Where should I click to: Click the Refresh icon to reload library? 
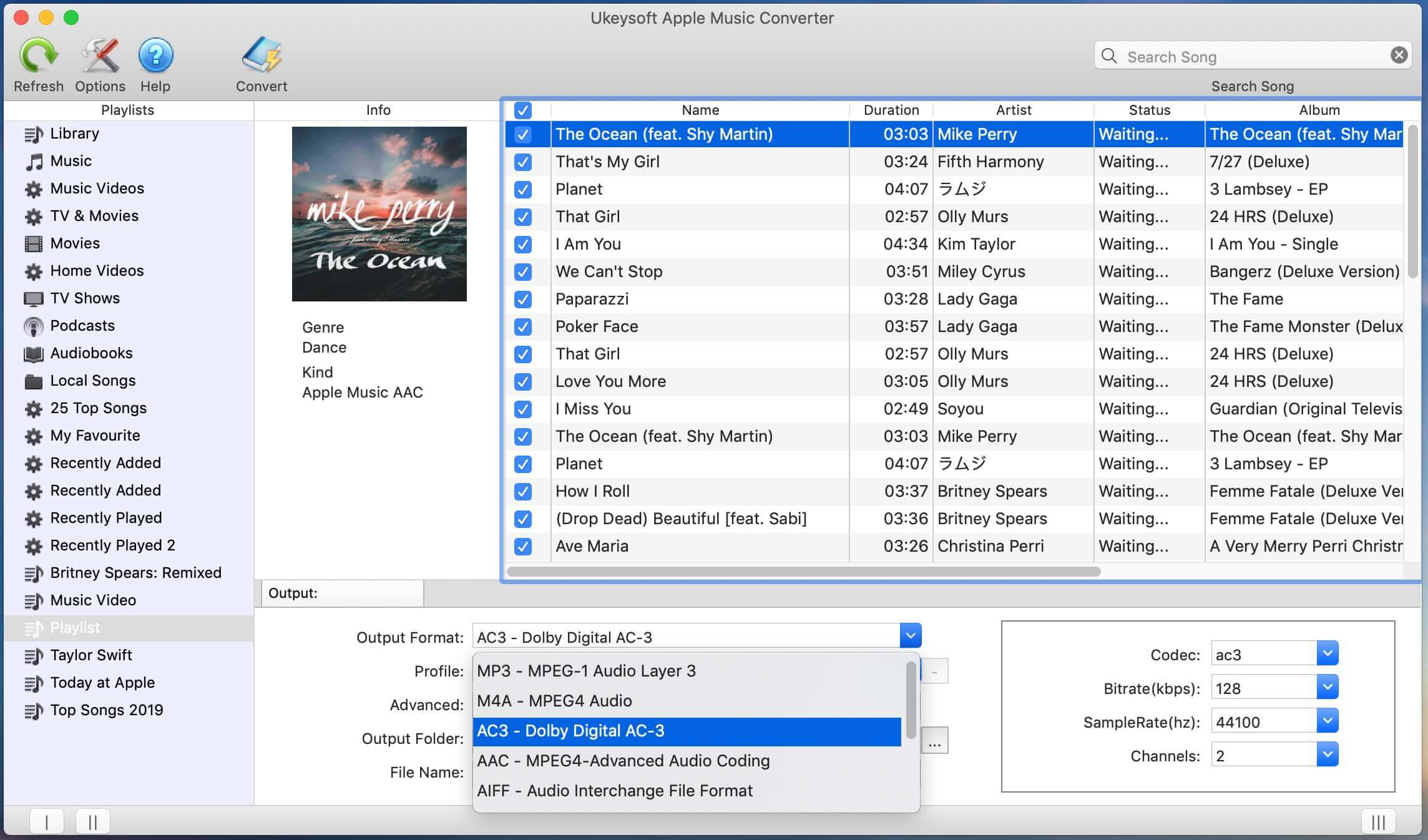tap(38, 56)
